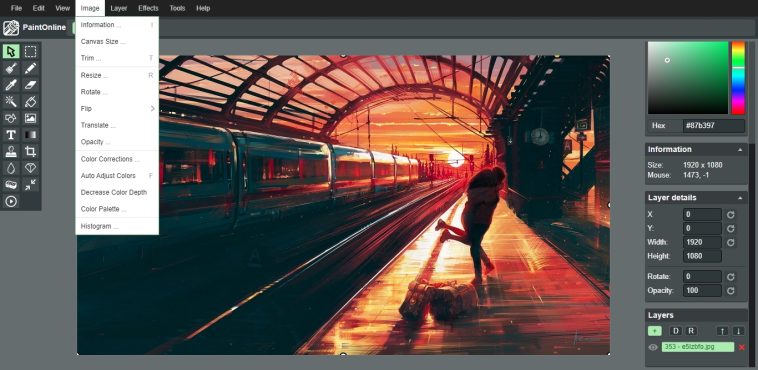Screen dimensions: 758x370
Task: Reset the Opacity value
Action: click(x=730, y=291)
